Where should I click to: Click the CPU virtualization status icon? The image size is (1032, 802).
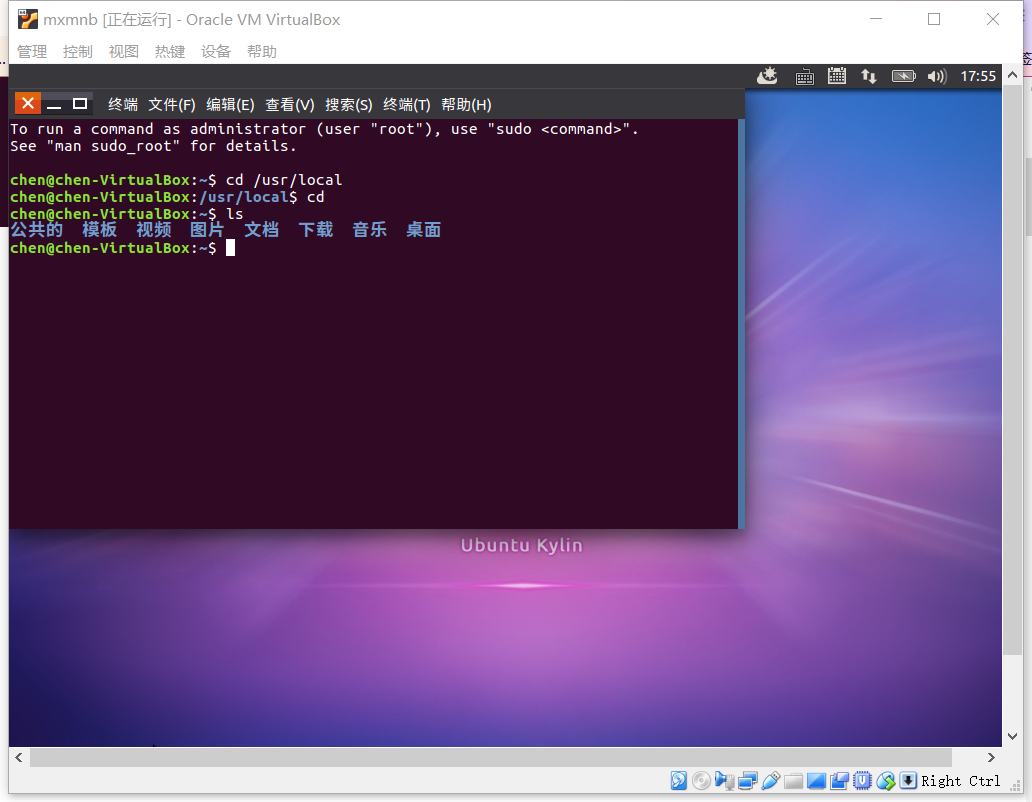(x=862, y=780)
